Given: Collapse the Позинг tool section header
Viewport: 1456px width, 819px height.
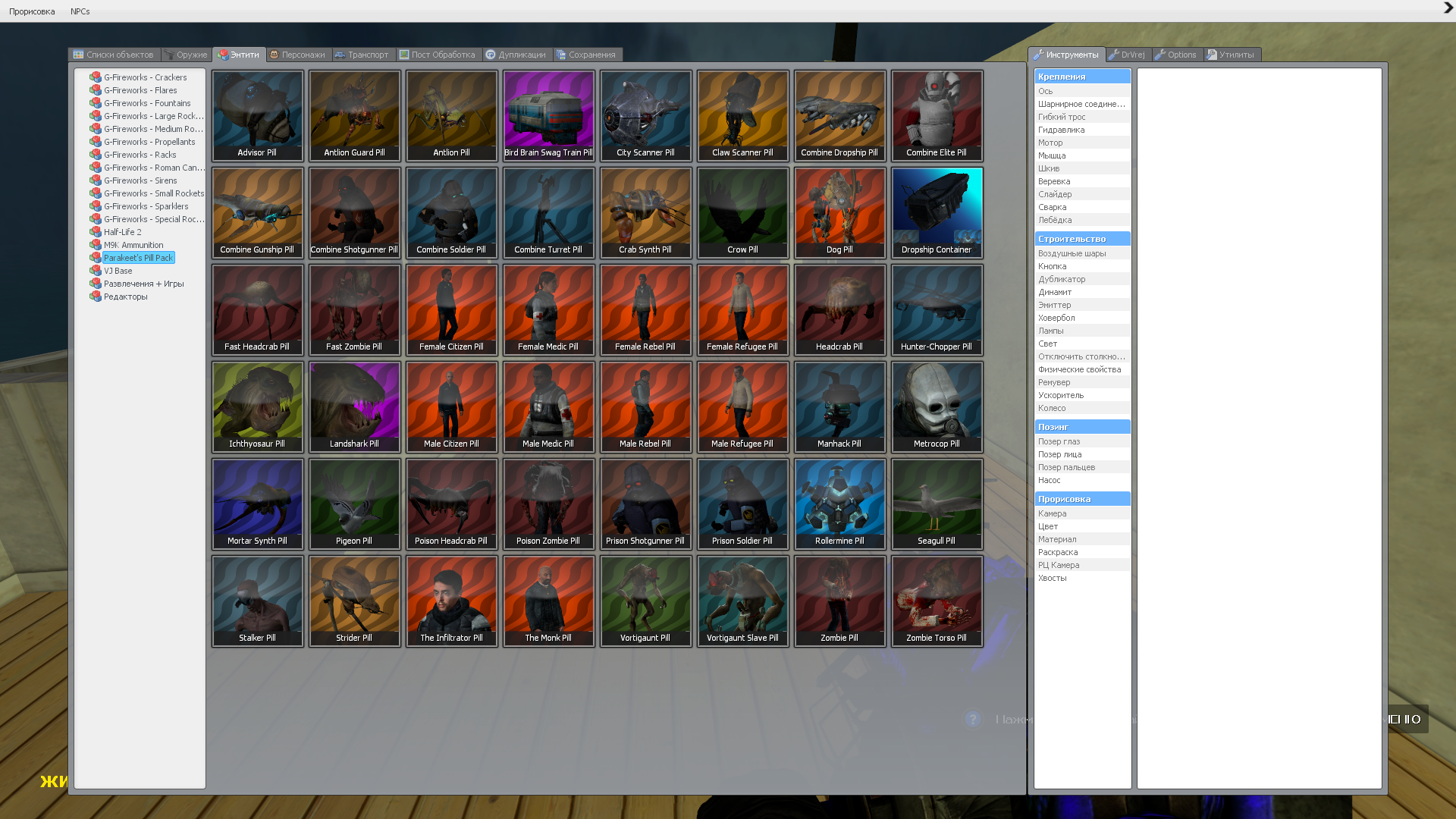Looking at the screenshot, I should click(1082, 427).
